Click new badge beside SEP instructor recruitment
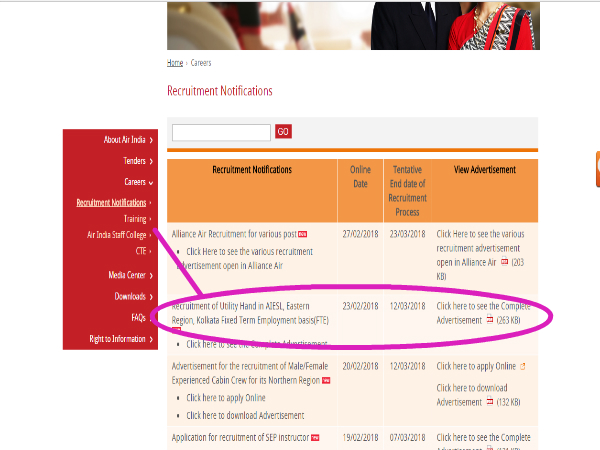 [x=315, y=438]
